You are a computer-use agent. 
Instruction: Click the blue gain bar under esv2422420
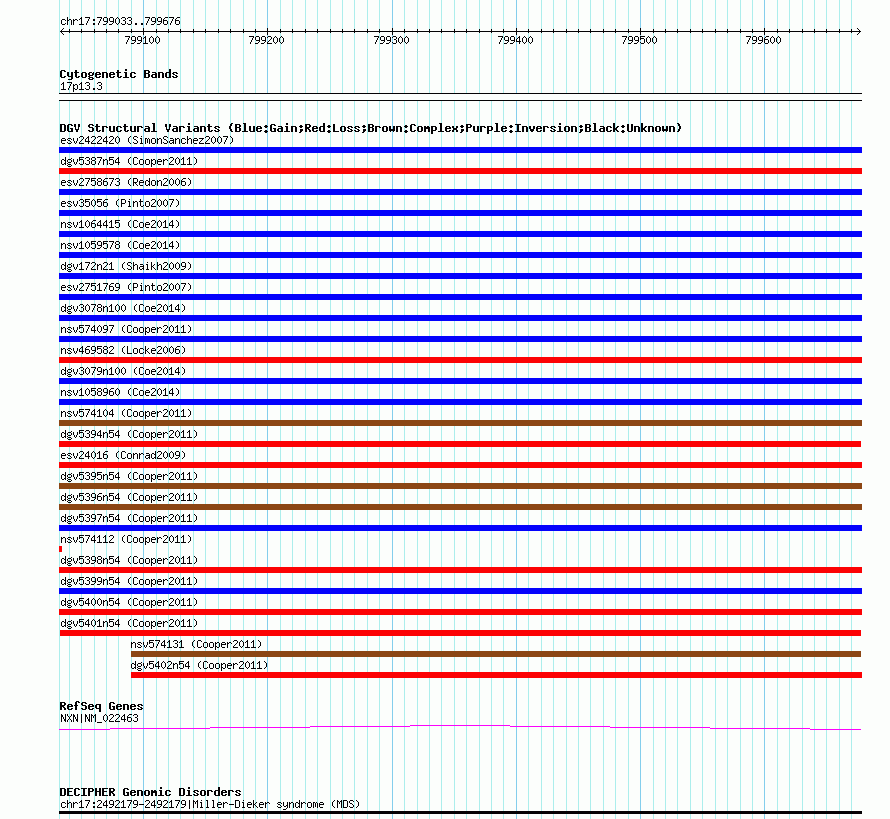[x=460, y=150]
